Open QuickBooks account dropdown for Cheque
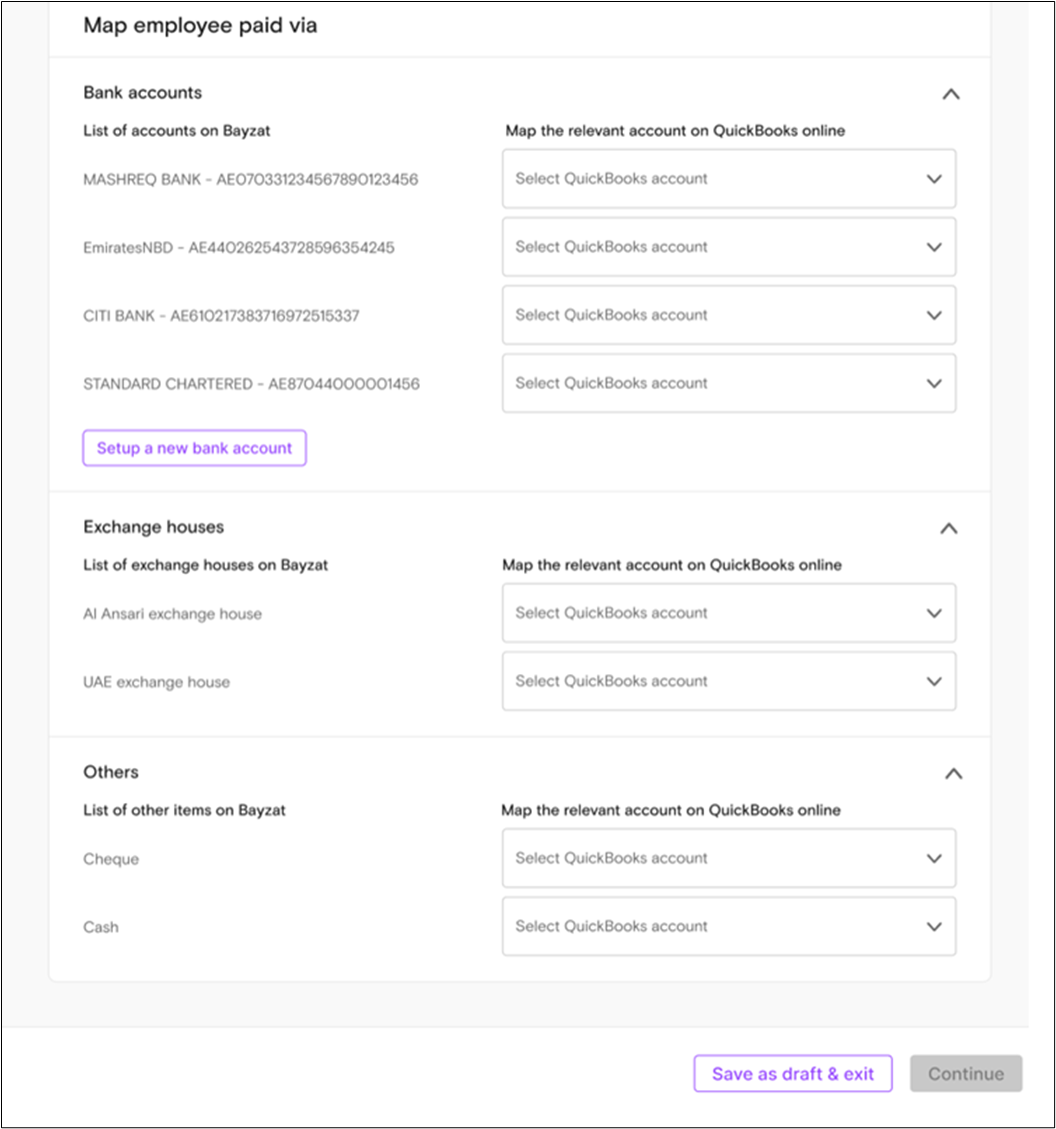1056x1129 pixels. pyautogui.click(x=729, y=858)
